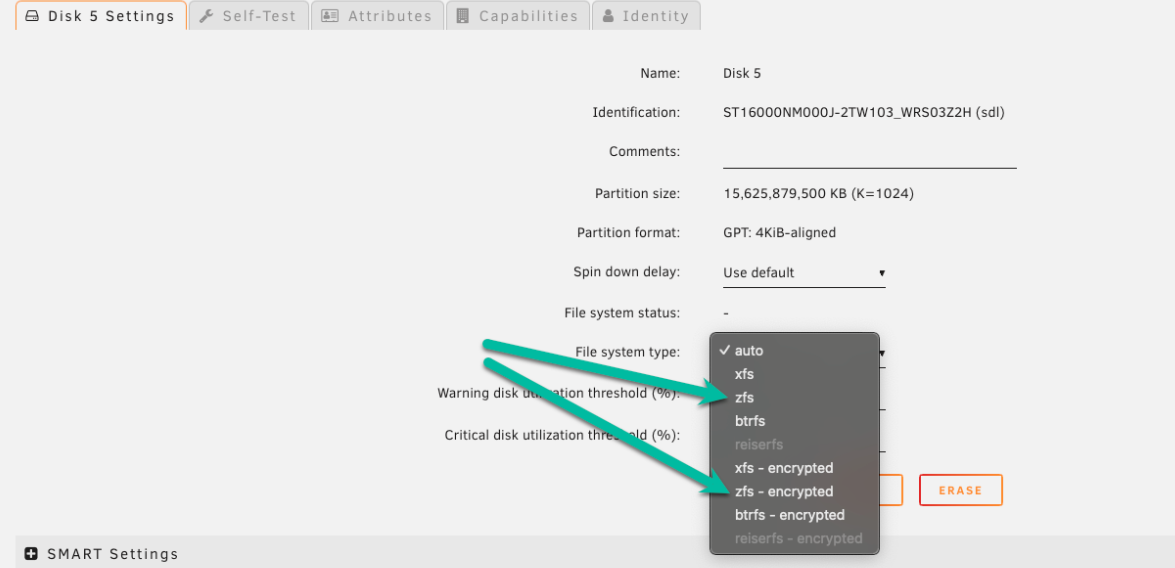Click the Comments input field
1175x568 pixels.
pos(869,153)
